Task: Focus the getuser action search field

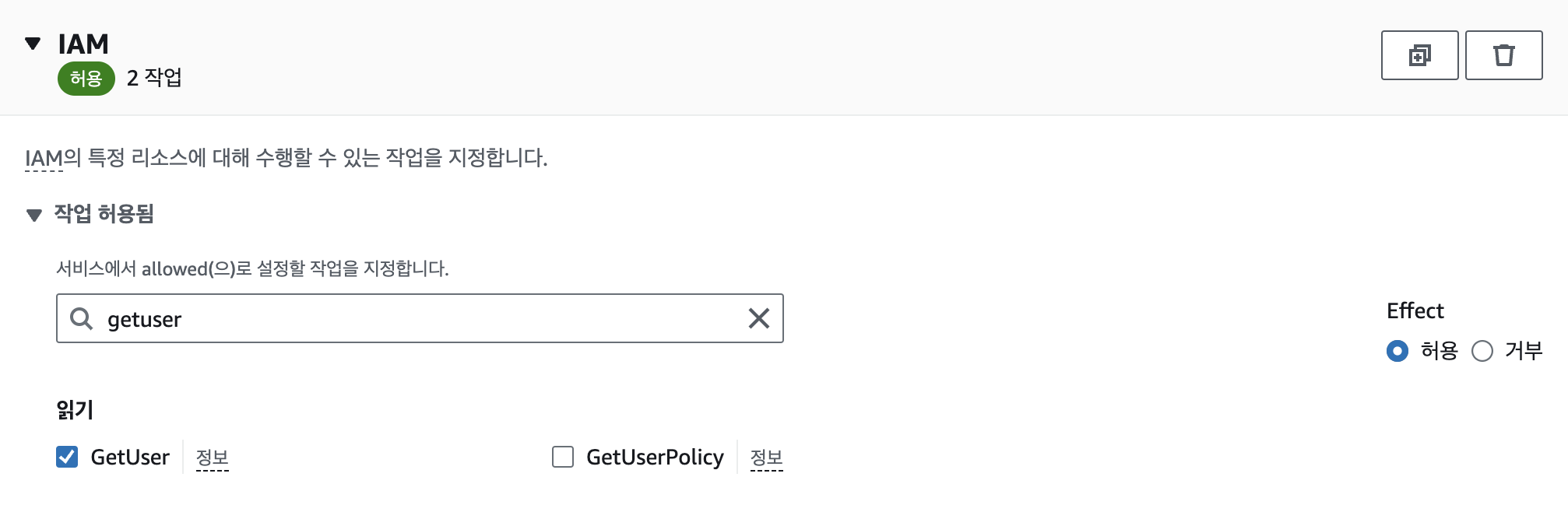Action: 420,318
